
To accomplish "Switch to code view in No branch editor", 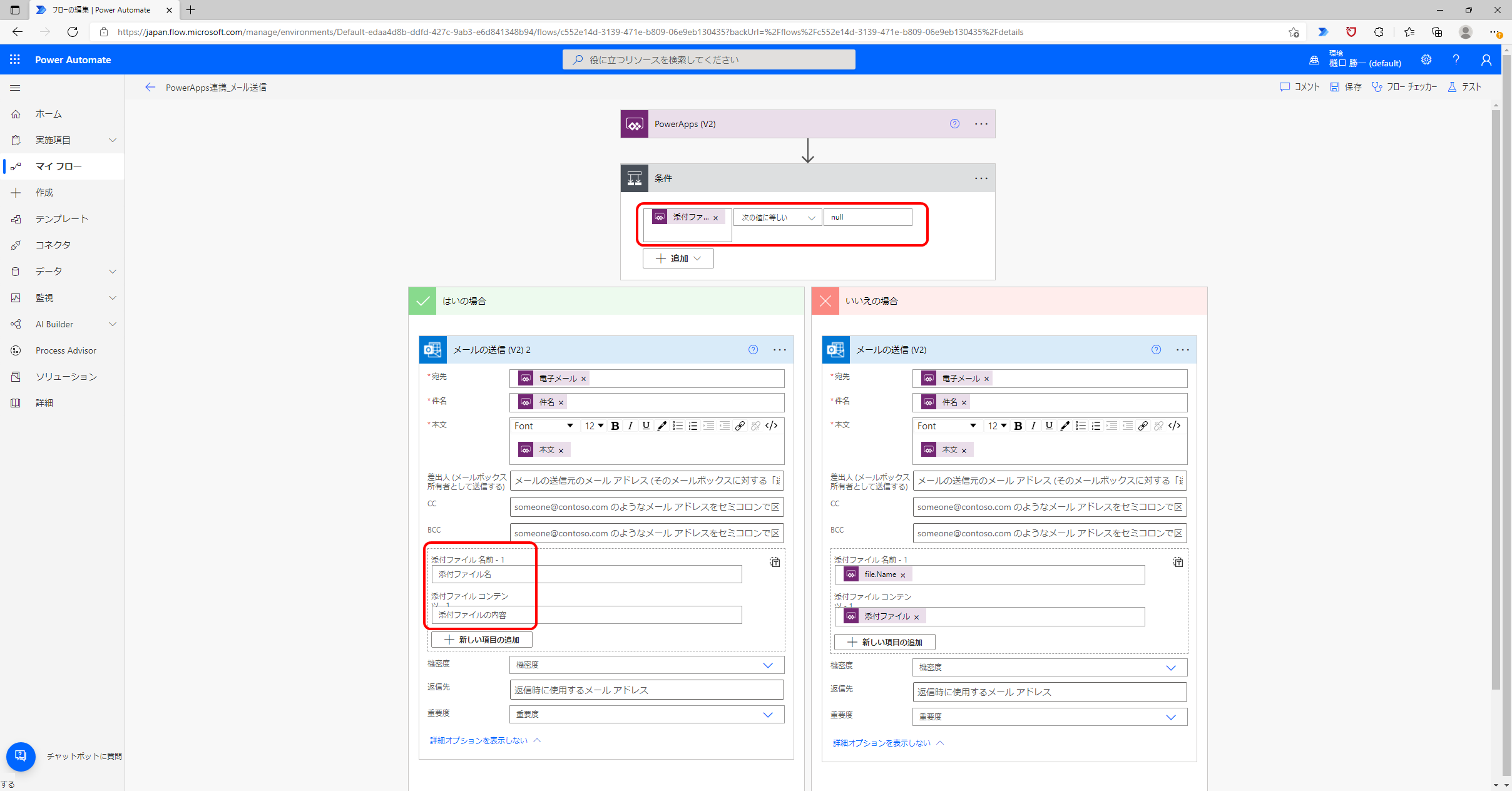I will 1175,426.
